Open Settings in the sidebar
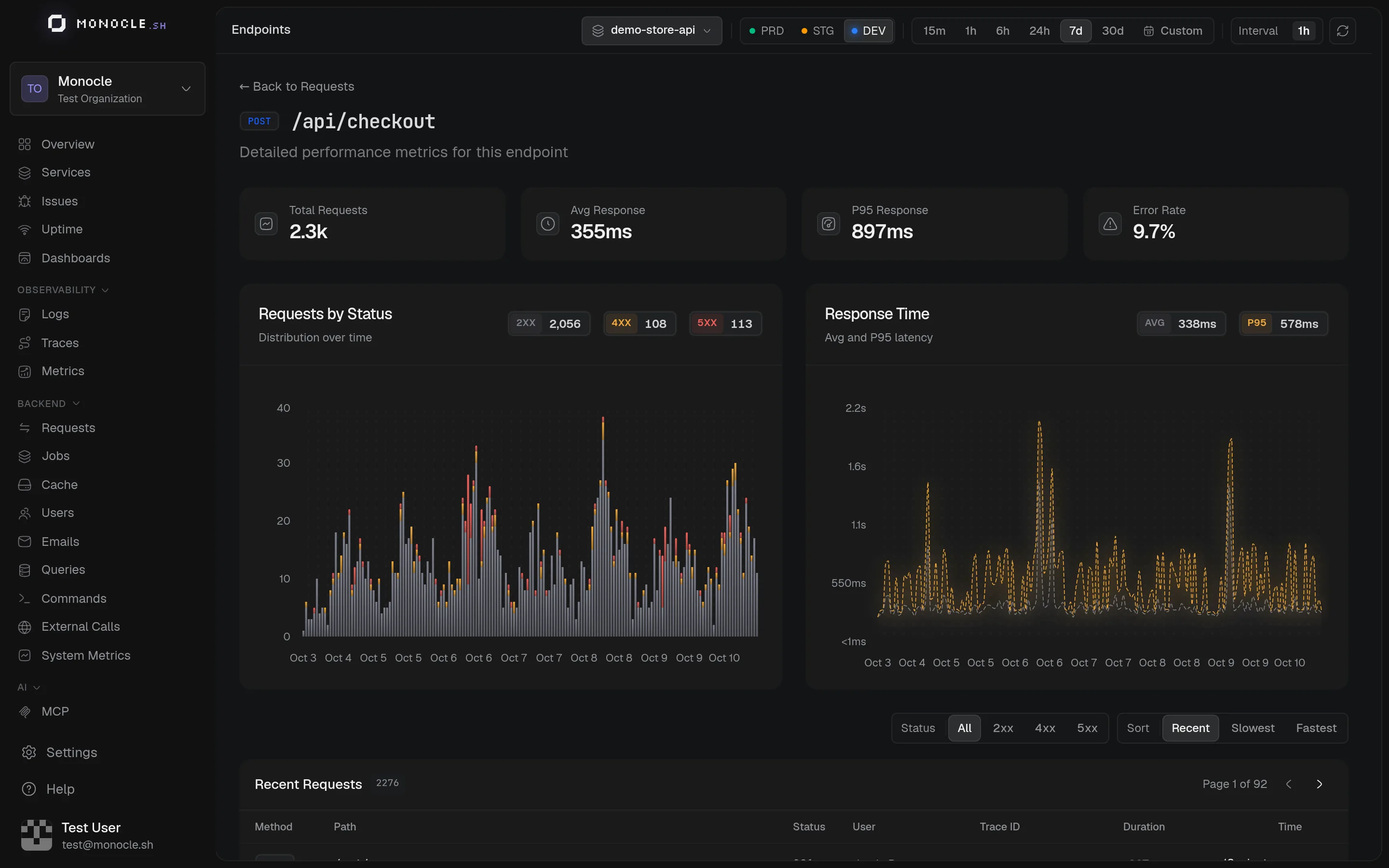The width and height of the screenshot is (1389, 868). pyautogui.click(x=59, y=752)
